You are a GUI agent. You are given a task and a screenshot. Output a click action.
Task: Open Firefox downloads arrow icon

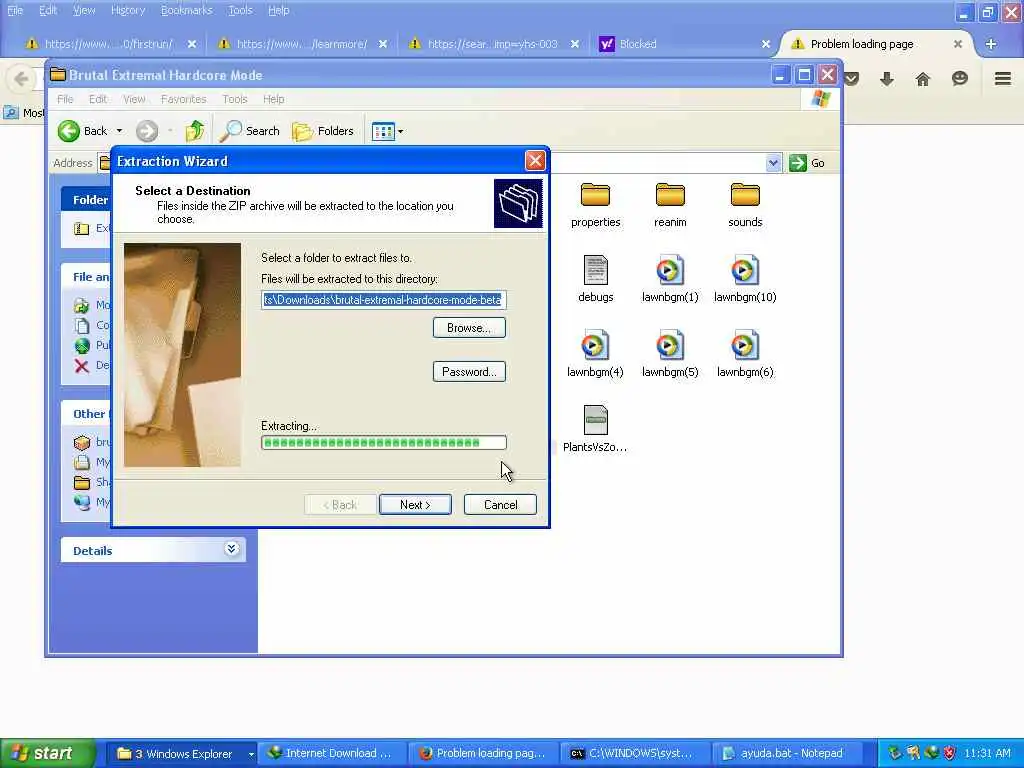(886, 79)
